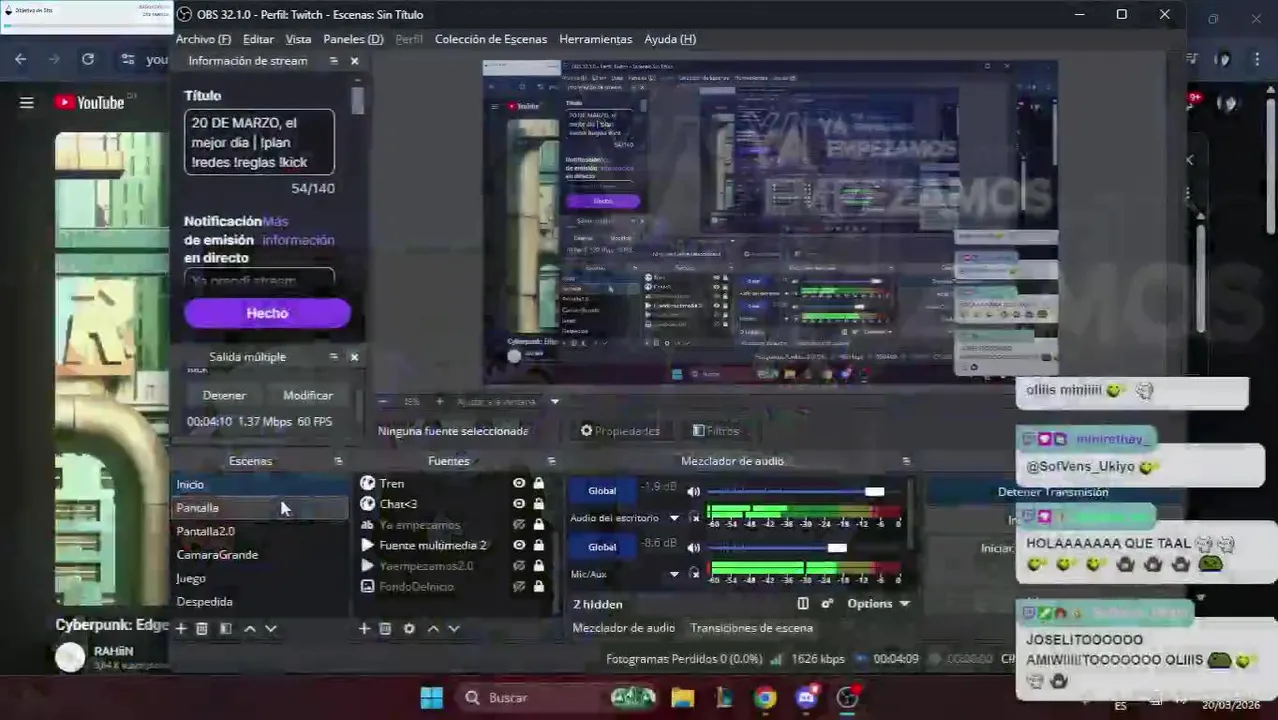This screenshot has width=1278, height=720.
Task: Open the Paneles menu
Action: coord(353,39)
